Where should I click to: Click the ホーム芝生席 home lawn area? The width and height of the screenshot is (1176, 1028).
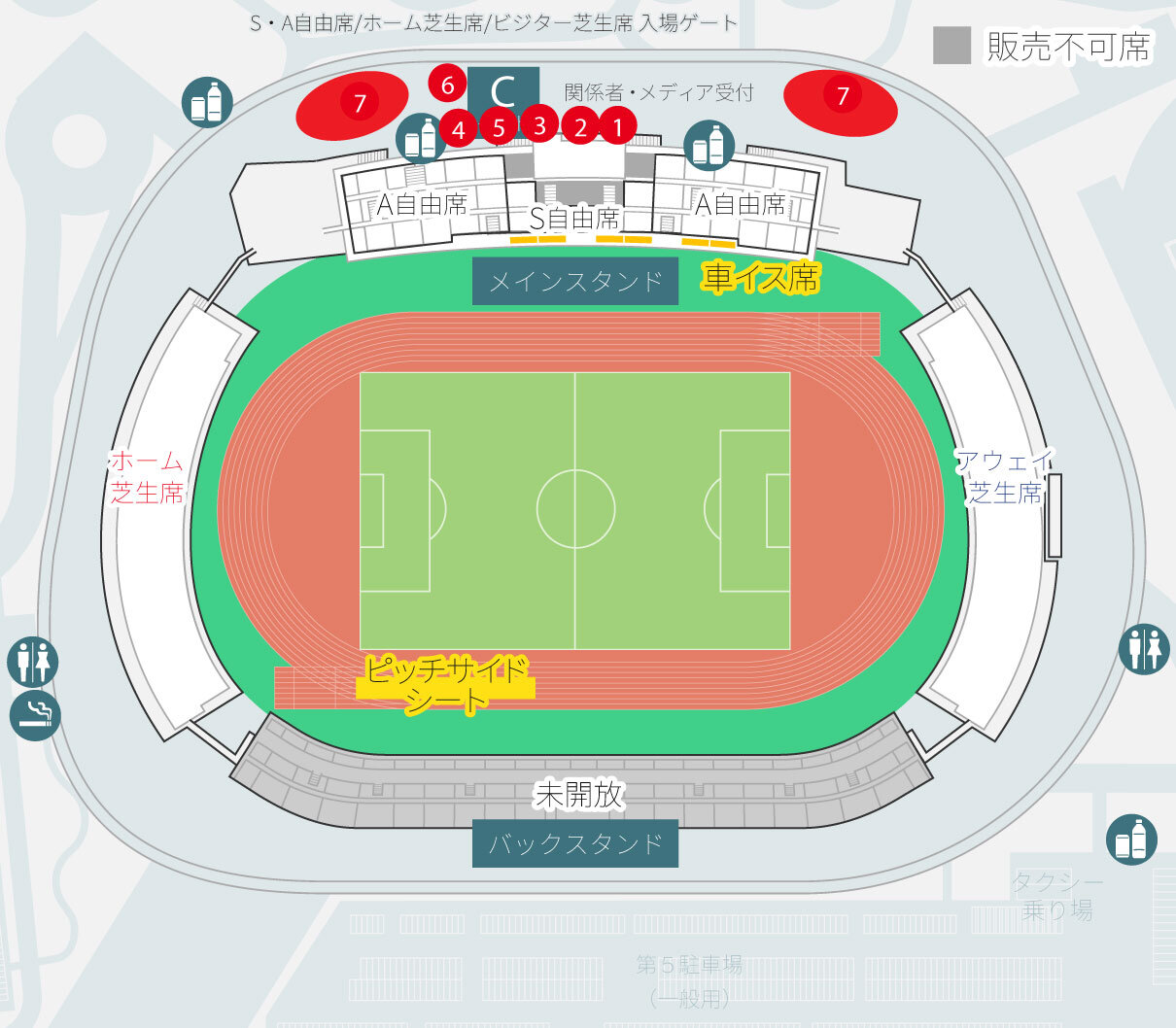(x=147, y=476)
